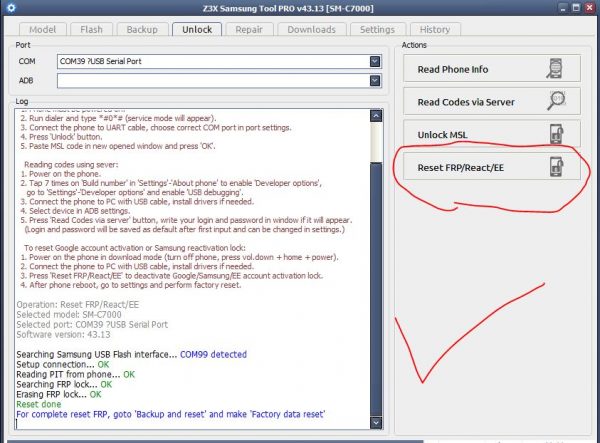Click 'For complete reset FRP' log line

click(x=171, y=414)
